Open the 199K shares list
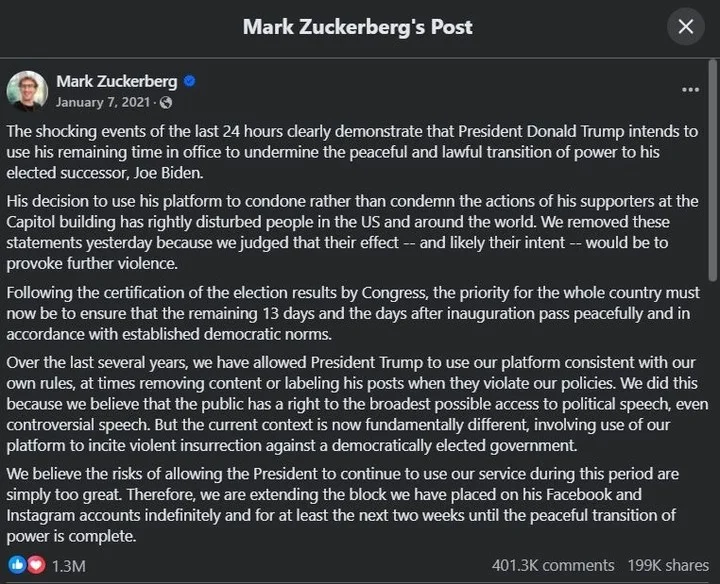This screenshot has height=584, width=720. (x=668, y=565)
